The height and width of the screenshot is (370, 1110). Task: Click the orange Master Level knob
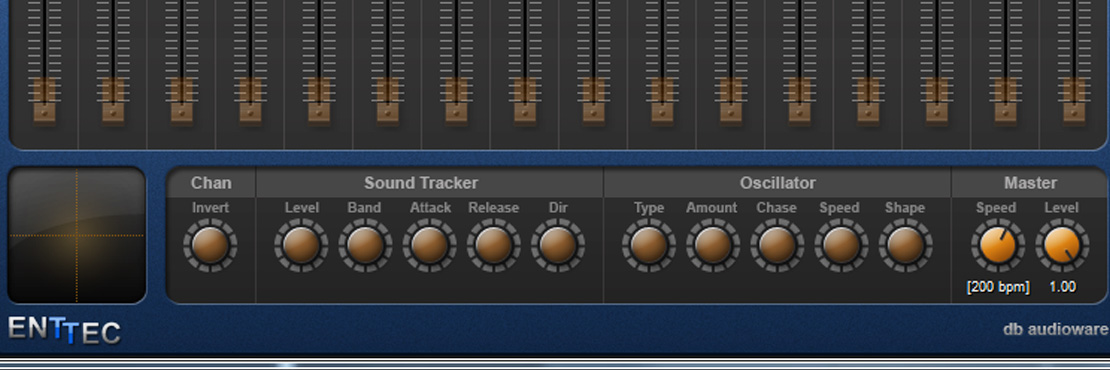1062,245
